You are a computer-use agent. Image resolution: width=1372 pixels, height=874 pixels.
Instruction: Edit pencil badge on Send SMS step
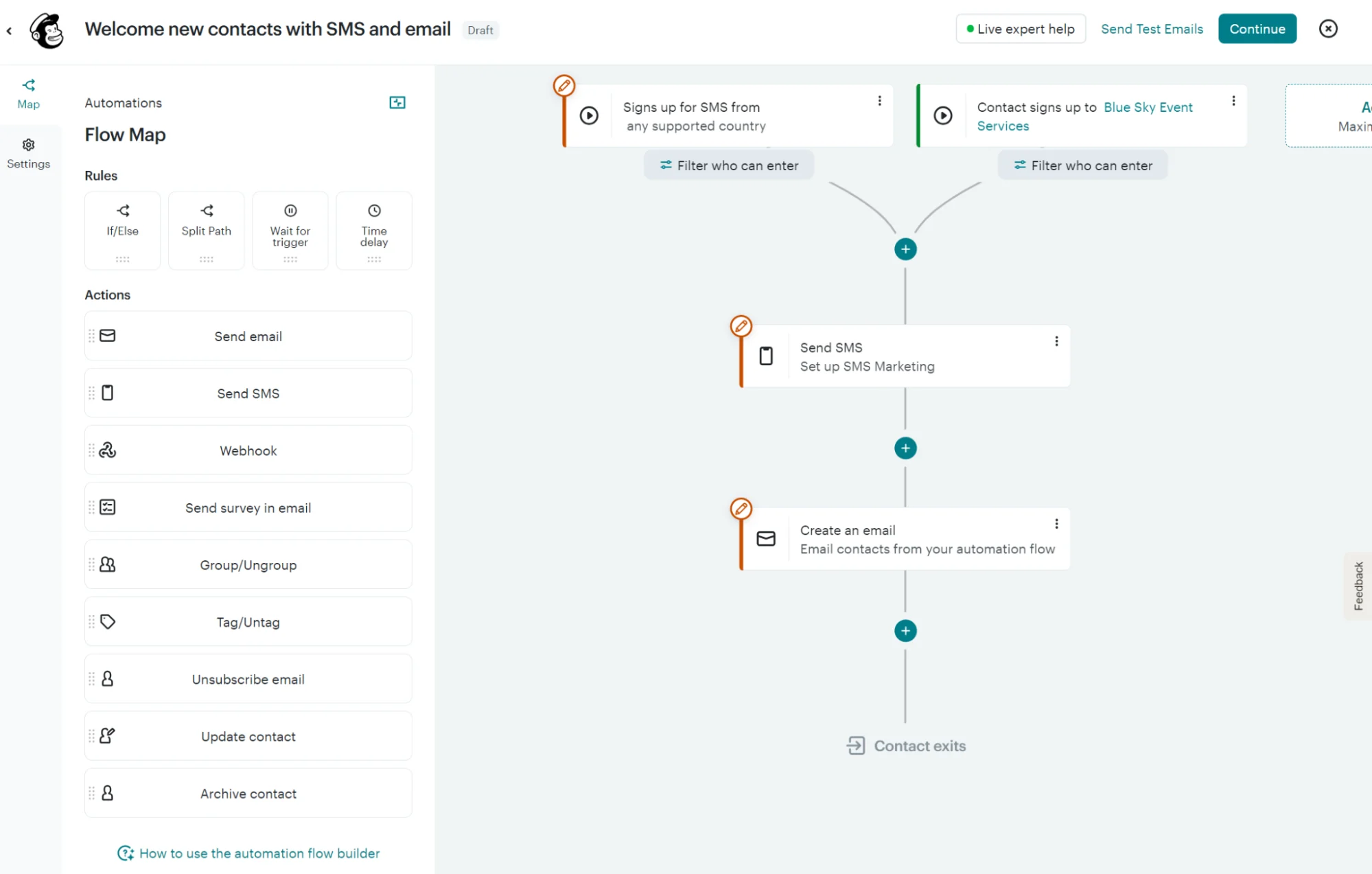coord(741,326)
